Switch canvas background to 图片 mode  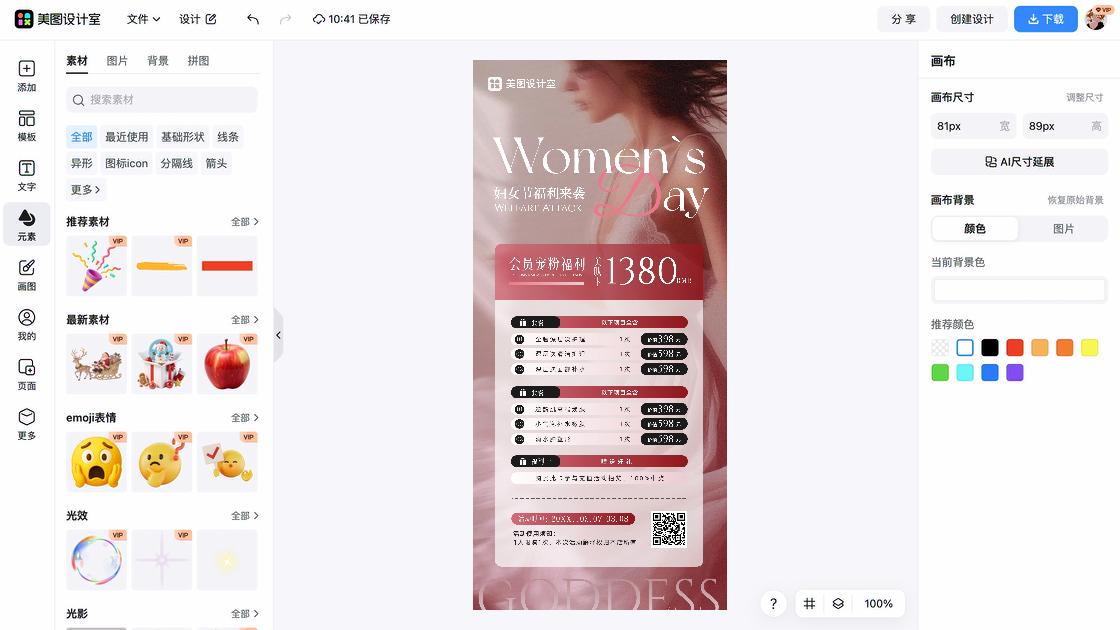click(1063, 229)
